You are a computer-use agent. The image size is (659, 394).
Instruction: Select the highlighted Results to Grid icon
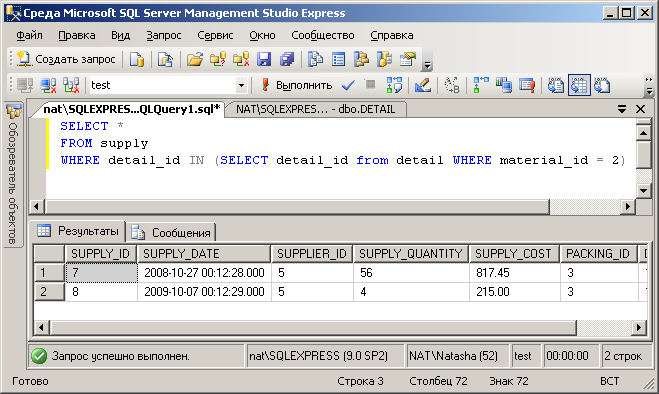coord(579,85)
